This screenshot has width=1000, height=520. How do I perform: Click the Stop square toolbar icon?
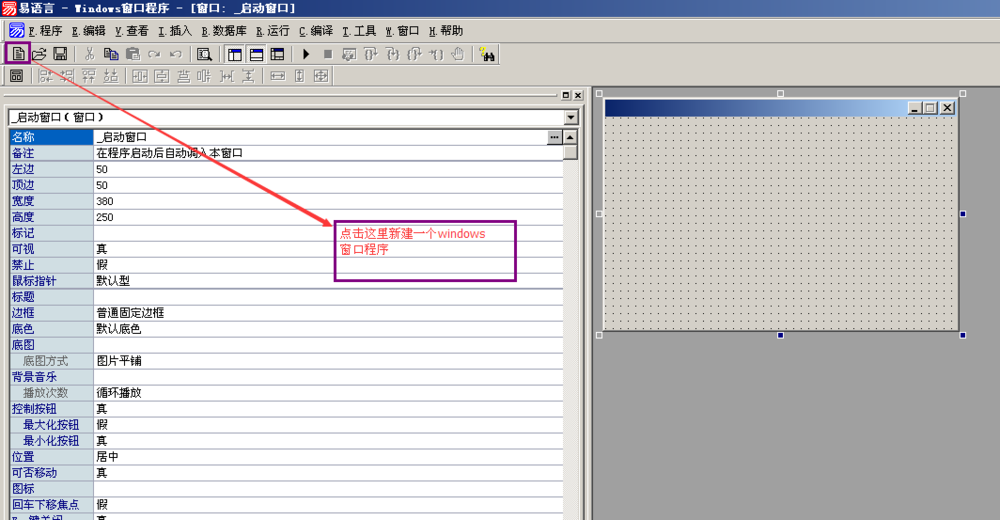pyautogui.click(x=328, y=54)
